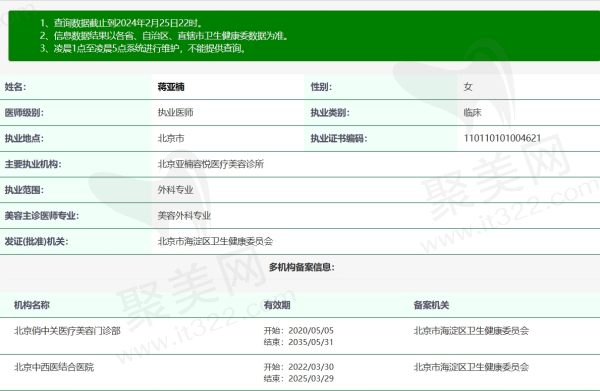Click filing authority in 北京中西医结合医院 row

pyautogui.click(x=471, y=367)
